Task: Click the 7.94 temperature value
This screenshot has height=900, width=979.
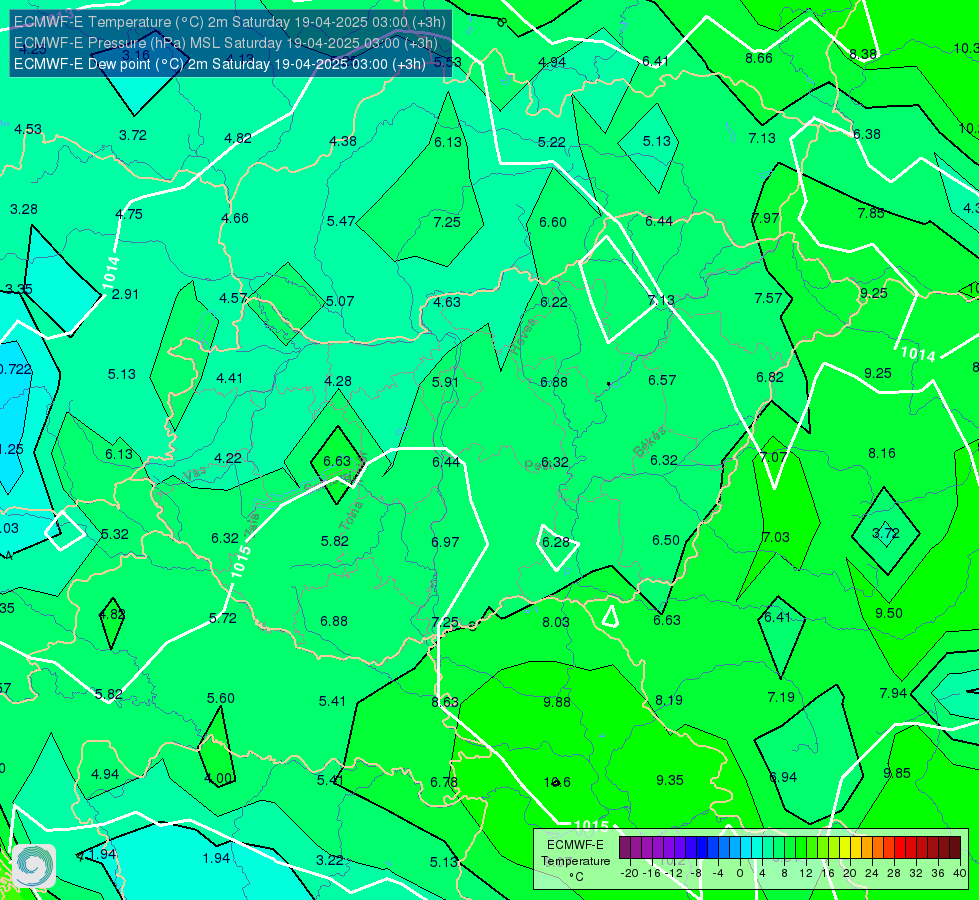Action: pos(893,693)
